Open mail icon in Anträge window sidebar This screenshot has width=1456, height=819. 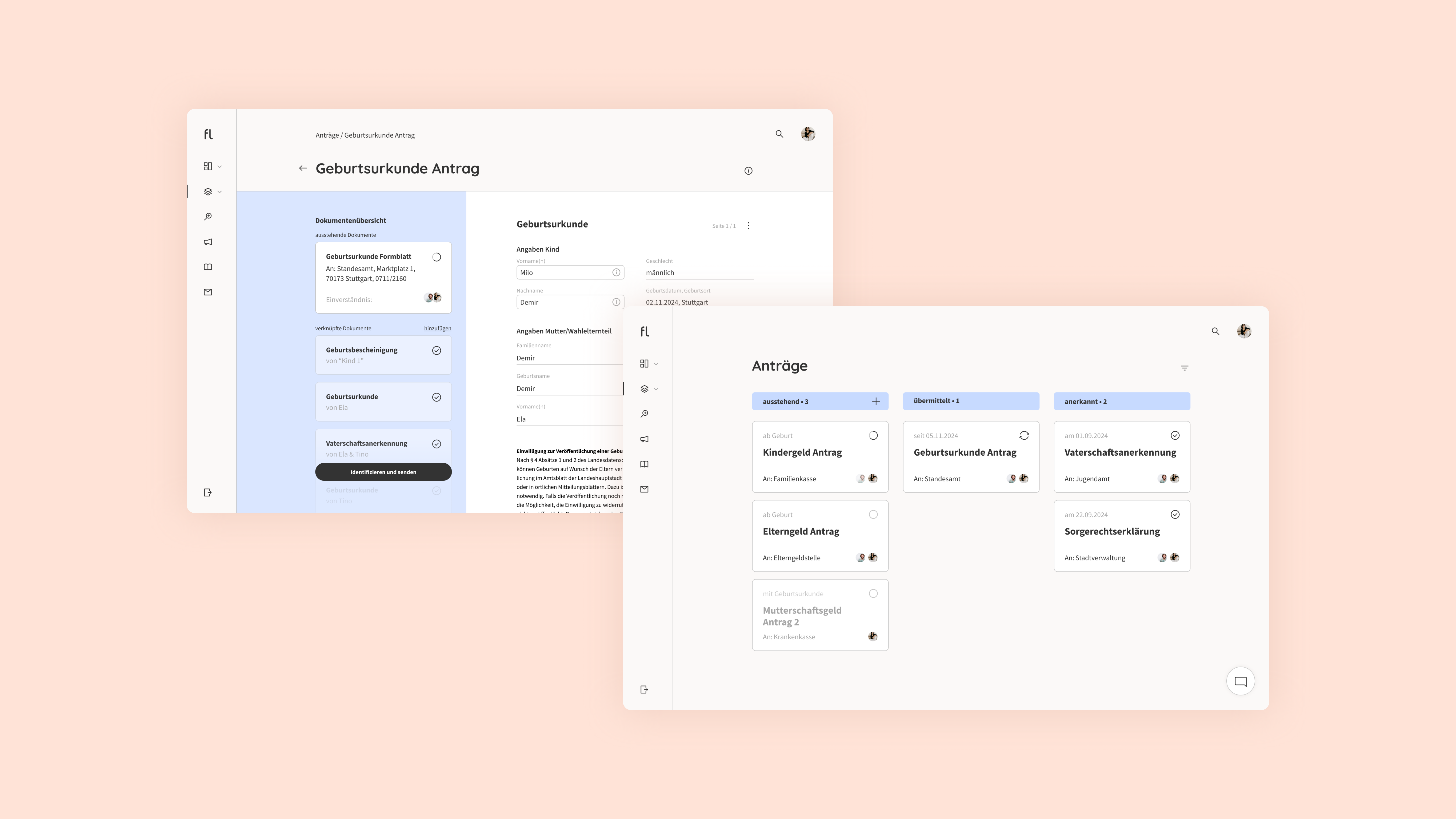click(644, 489)
